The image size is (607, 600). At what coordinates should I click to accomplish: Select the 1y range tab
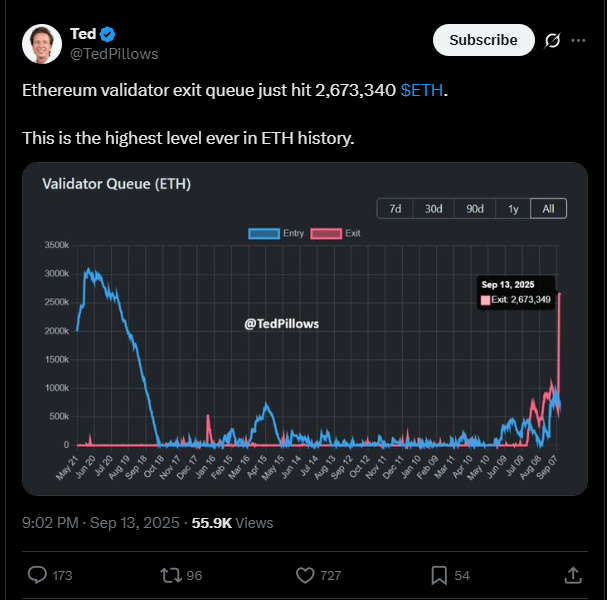click(x=513, y=209)
